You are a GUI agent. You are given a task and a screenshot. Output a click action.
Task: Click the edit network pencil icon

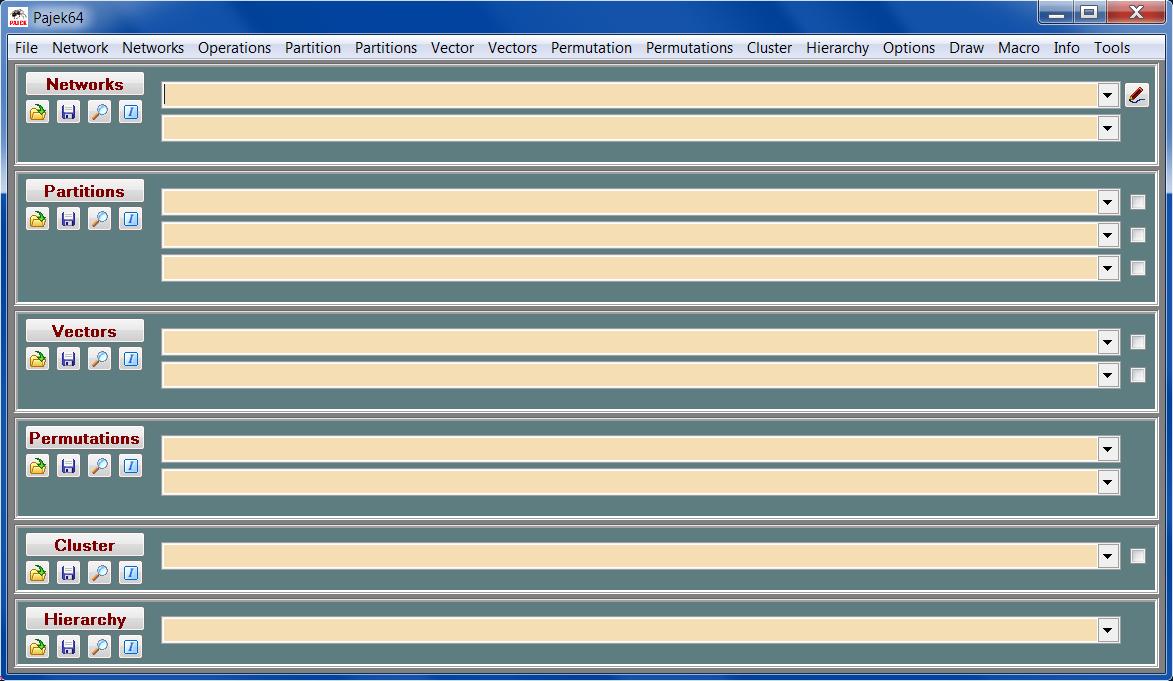1136,95
